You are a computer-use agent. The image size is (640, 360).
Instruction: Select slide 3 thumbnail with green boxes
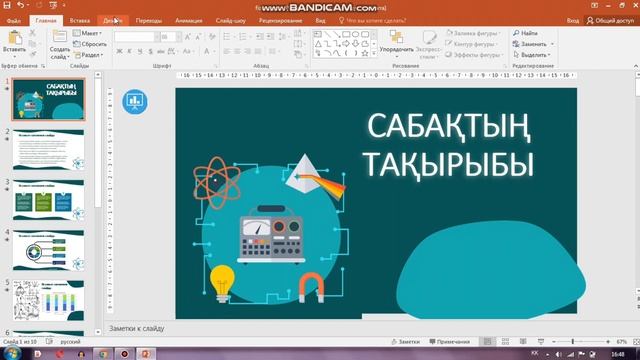(49, 200)
